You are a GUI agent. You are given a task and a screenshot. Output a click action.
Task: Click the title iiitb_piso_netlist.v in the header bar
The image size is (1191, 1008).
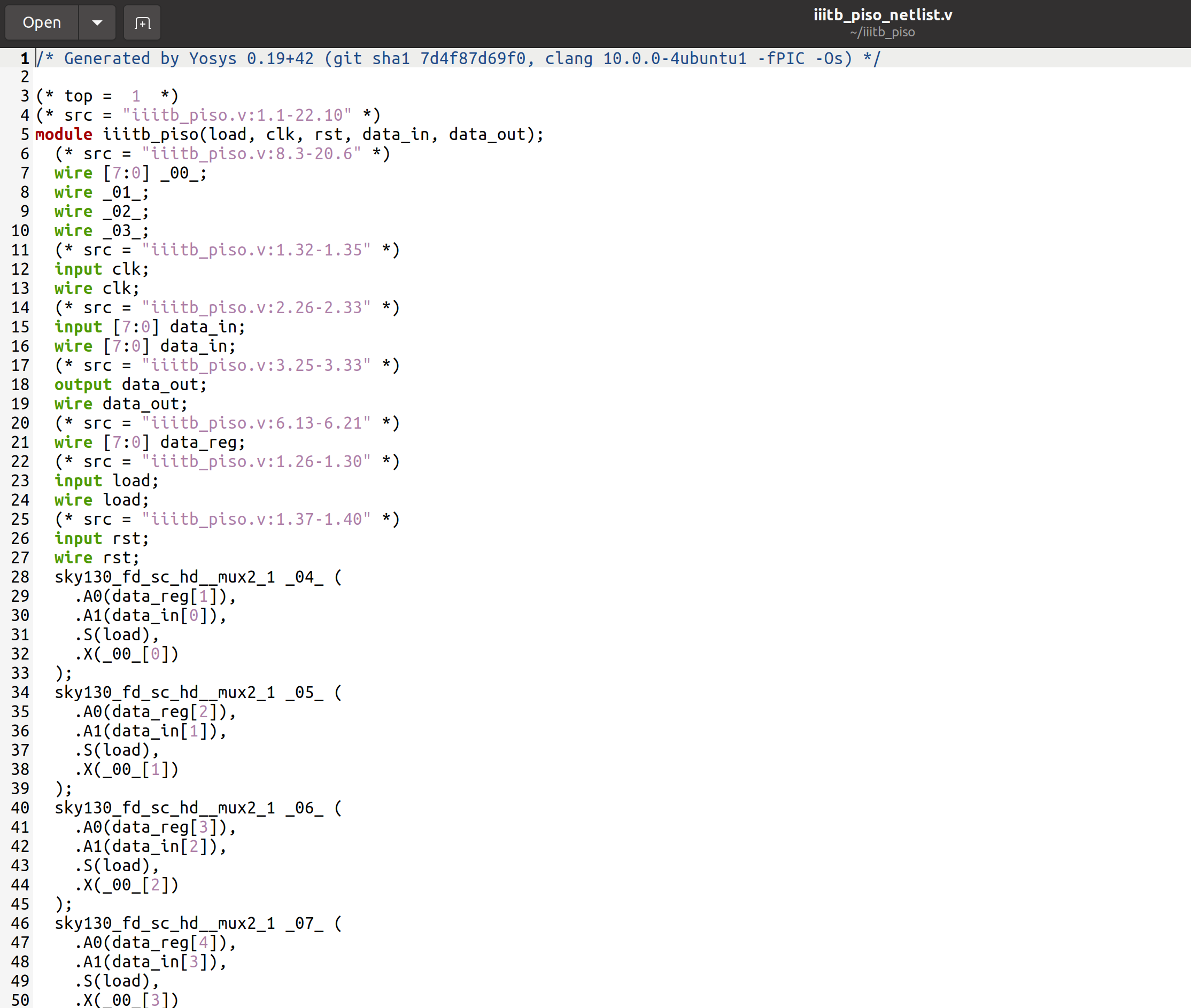click(883, 15)
